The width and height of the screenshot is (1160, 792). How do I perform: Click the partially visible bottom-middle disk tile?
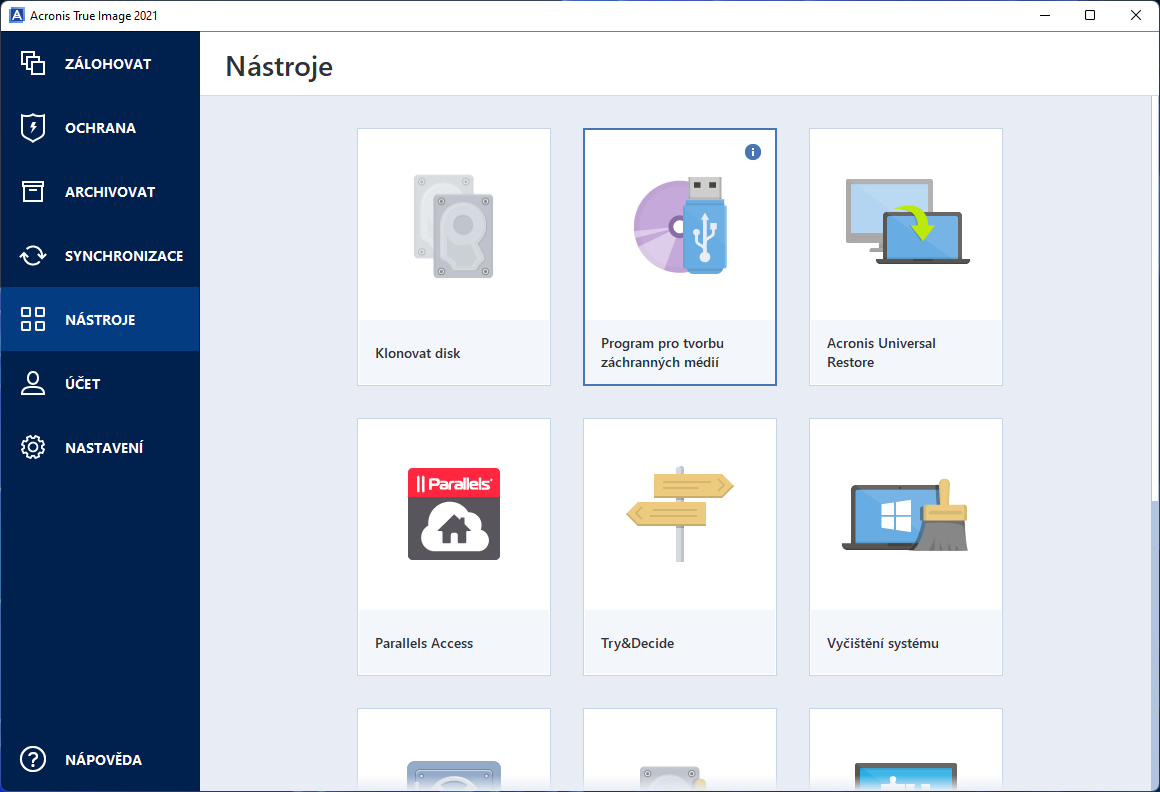pos(680,750)
